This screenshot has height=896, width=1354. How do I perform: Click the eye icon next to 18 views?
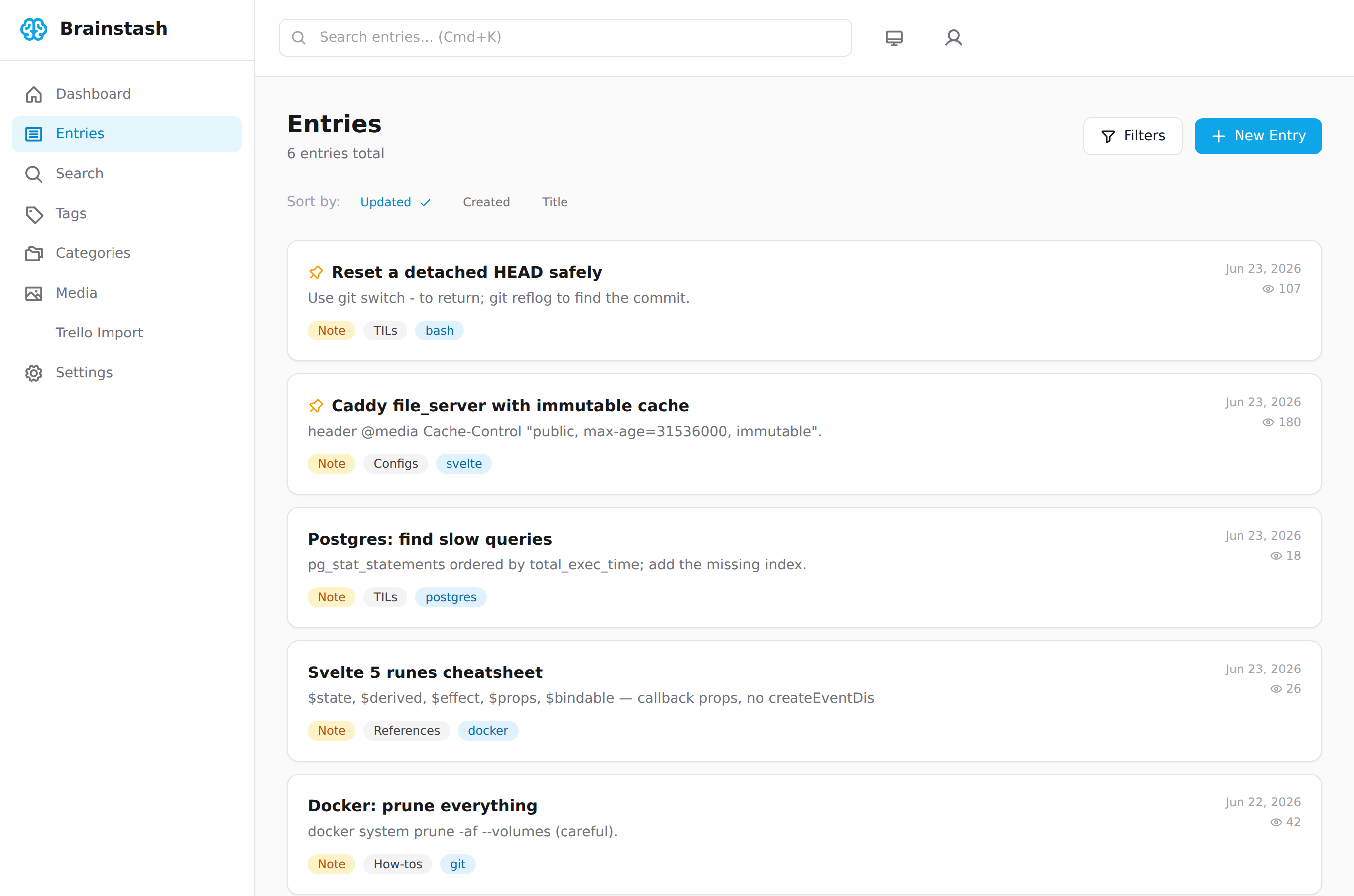click(1276, 556)
